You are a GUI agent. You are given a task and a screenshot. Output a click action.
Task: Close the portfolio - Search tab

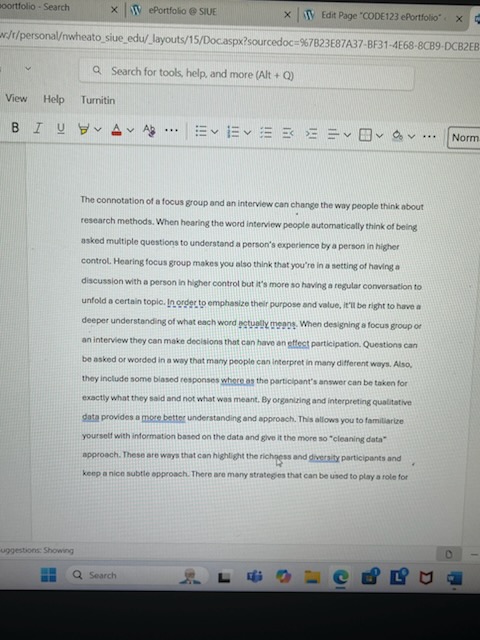click(x=114, y=10)
